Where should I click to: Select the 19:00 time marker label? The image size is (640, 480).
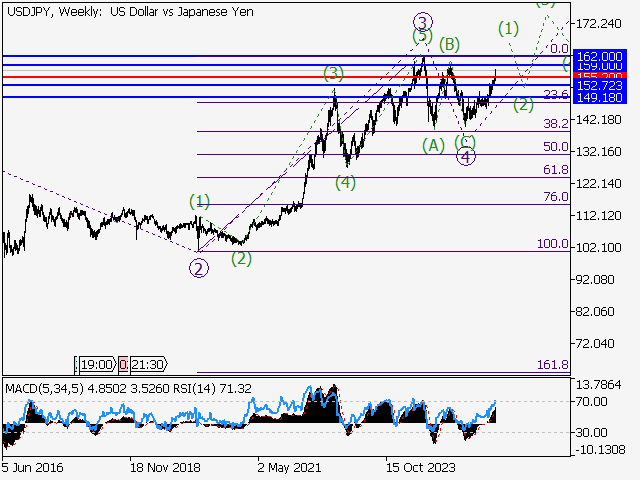pyautogui.click(x=96, y=364)
